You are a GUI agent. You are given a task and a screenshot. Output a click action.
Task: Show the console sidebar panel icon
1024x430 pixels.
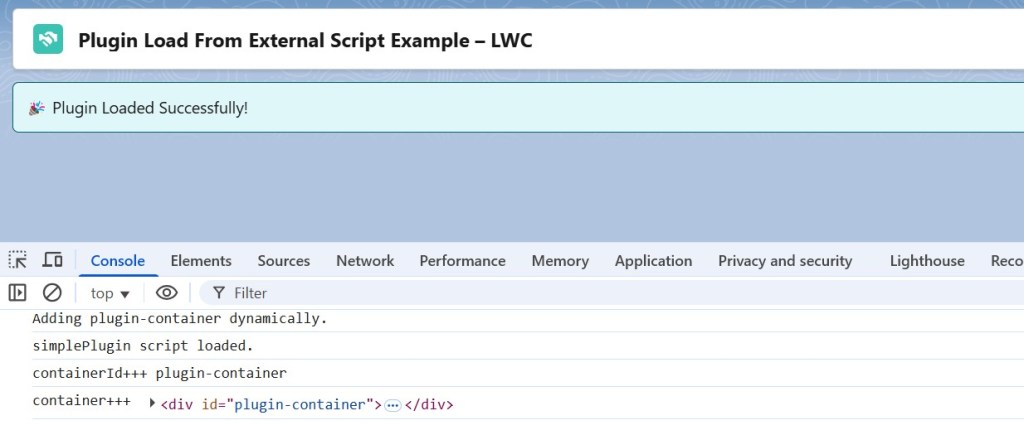point(18,293)
